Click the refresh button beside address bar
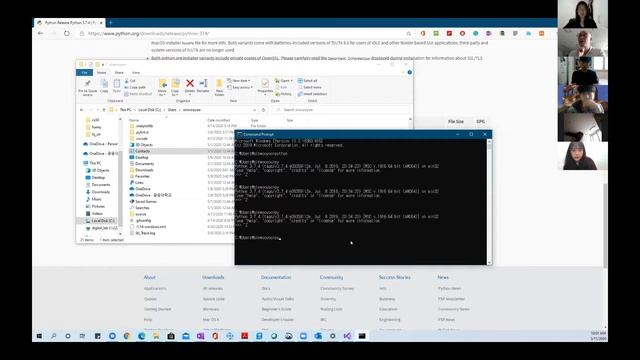 coord(264,110)
